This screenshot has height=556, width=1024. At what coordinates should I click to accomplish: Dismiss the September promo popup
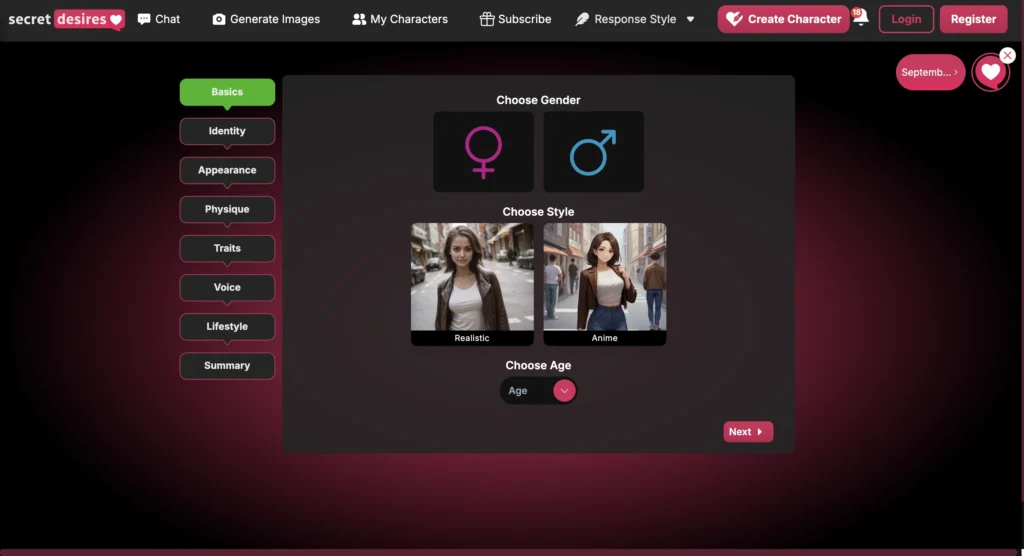[1006, 56]
